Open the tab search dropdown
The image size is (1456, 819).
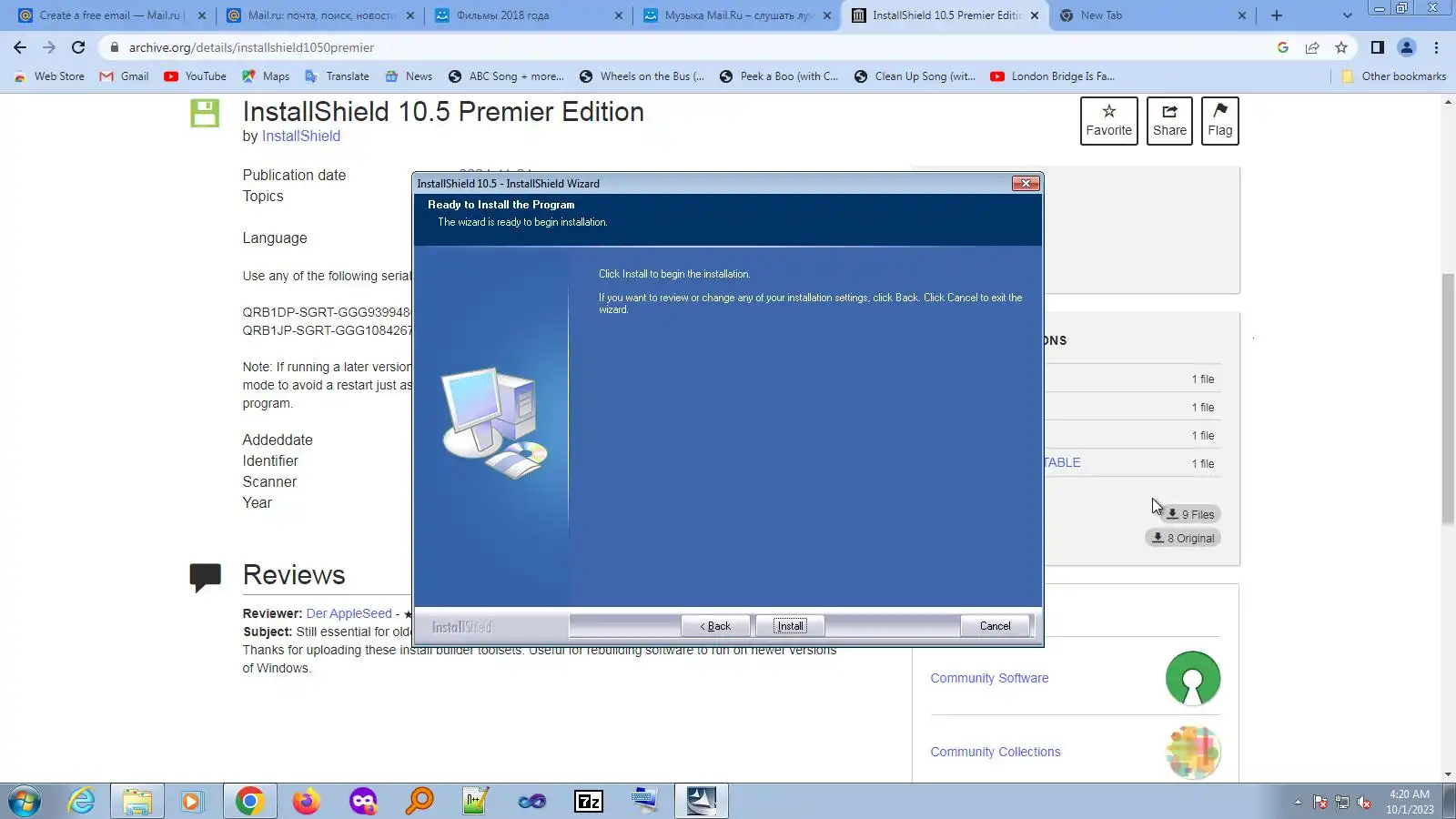click(x=1348, y=15)
